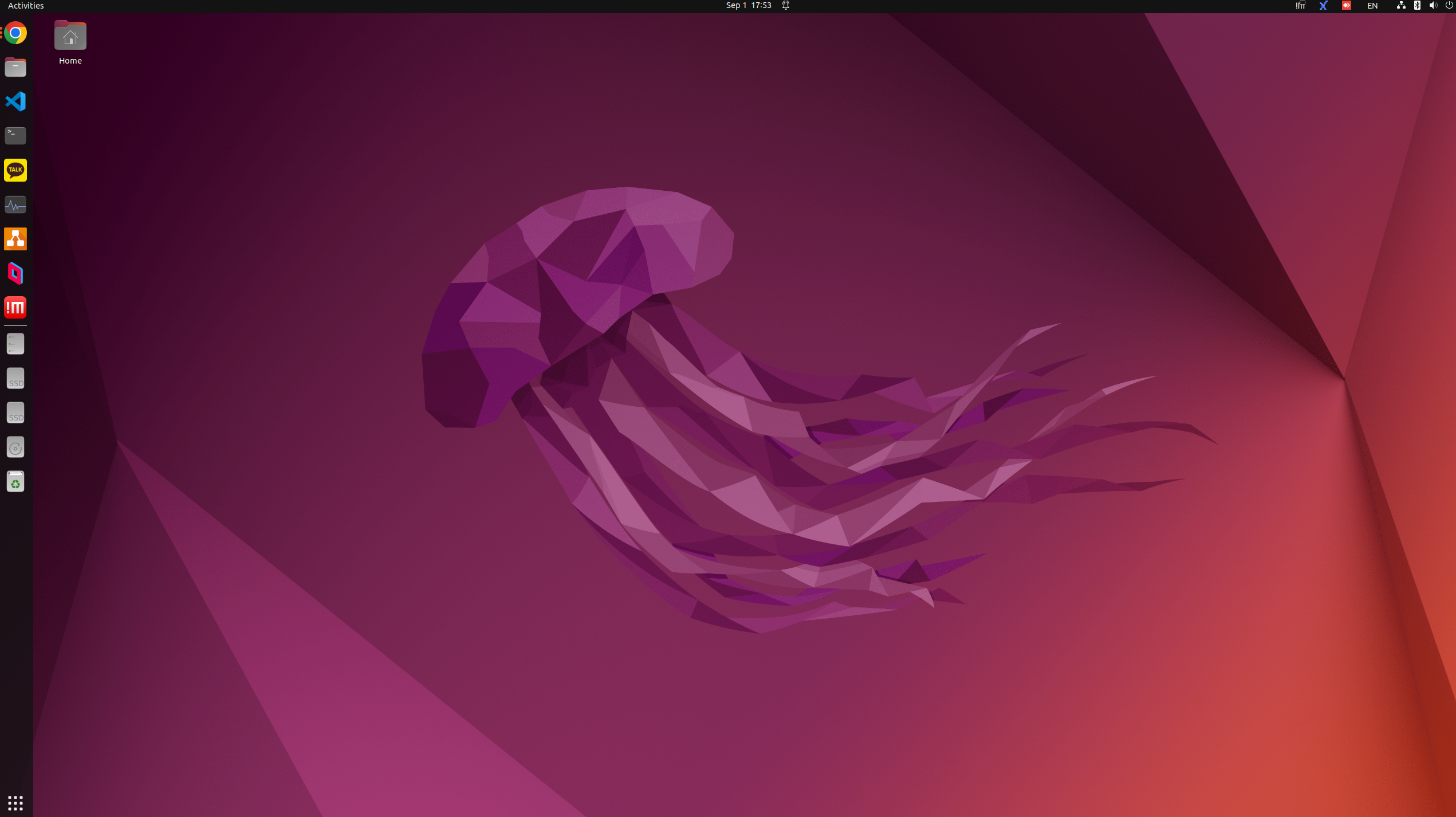This screenshot has height=817, width=1456.
Task: Open calendar from Sep 1 17:53 clock
Action: (x=748, y=6)
